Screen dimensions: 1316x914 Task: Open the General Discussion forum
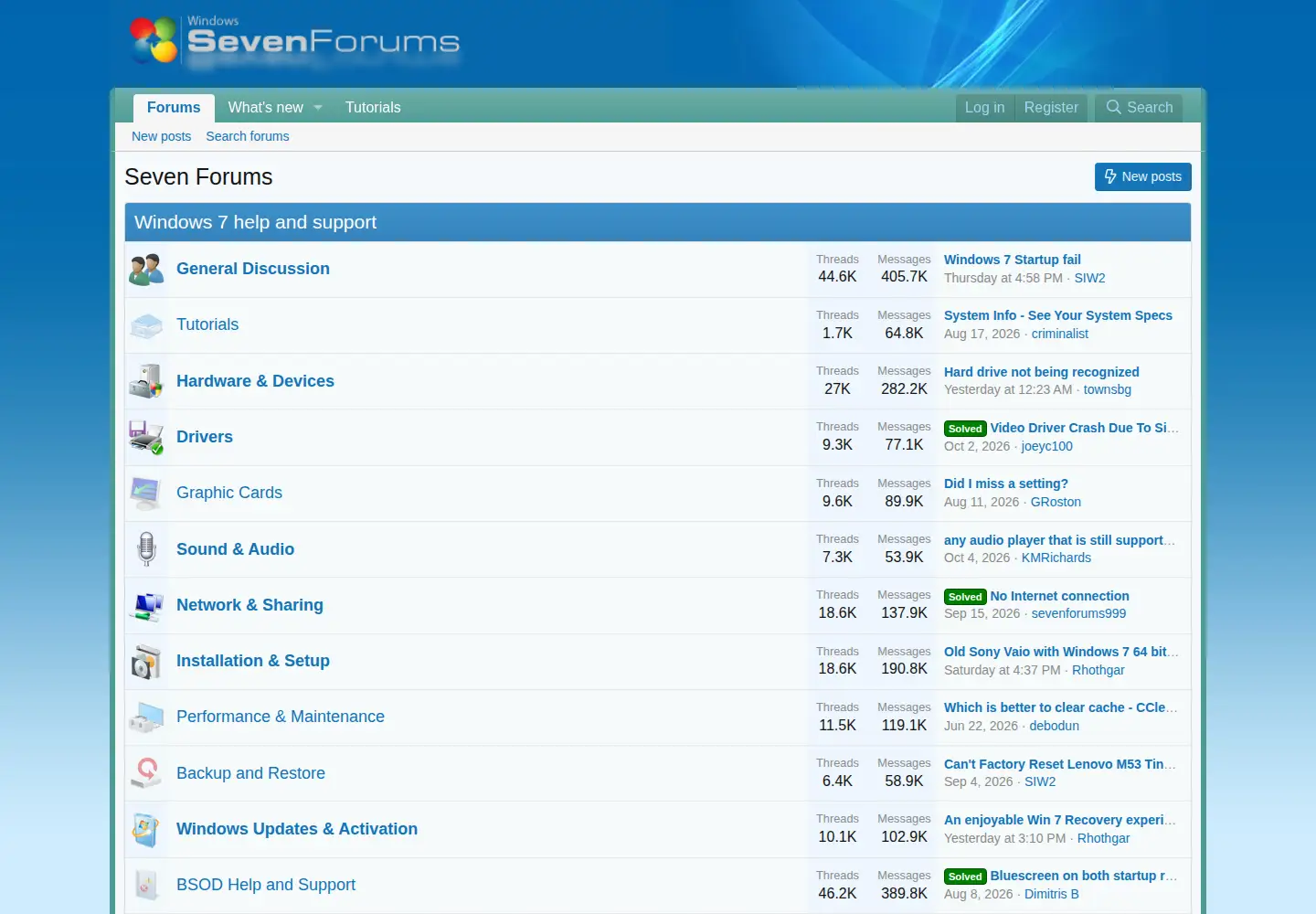pos(253,269)
